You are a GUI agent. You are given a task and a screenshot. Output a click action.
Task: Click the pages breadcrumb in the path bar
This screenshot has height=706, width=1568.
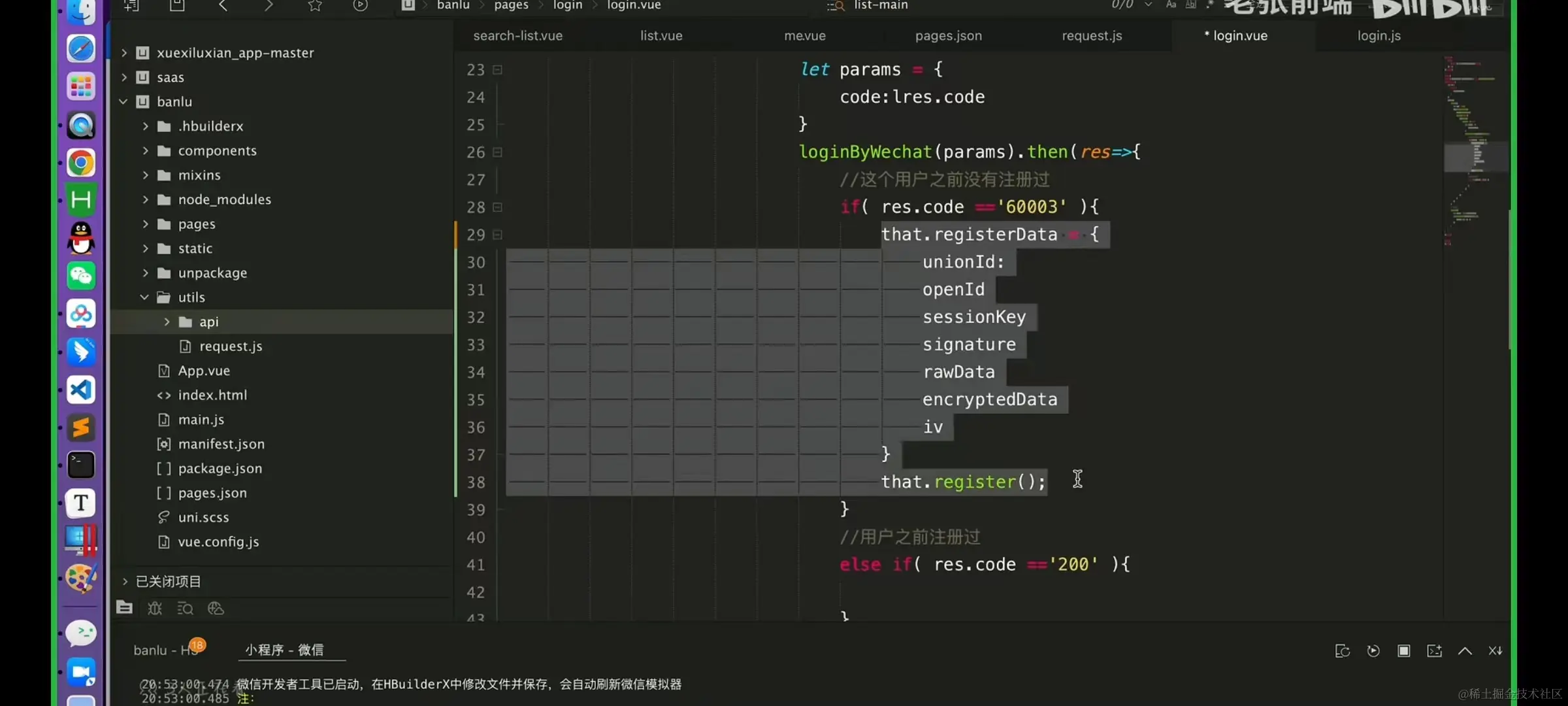click(x=511, y=6)
